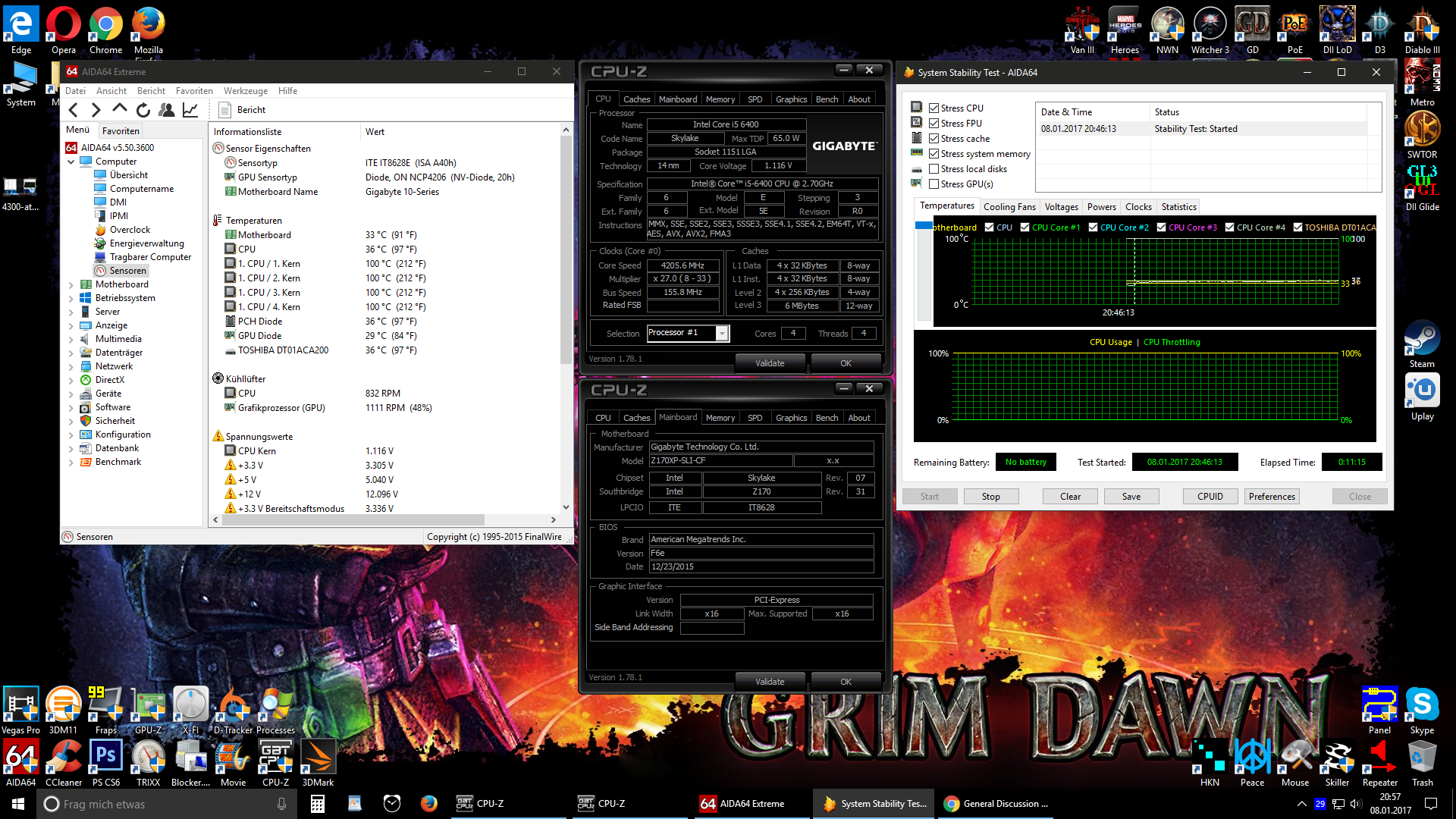Expand the Motherboard tree node

71,285
